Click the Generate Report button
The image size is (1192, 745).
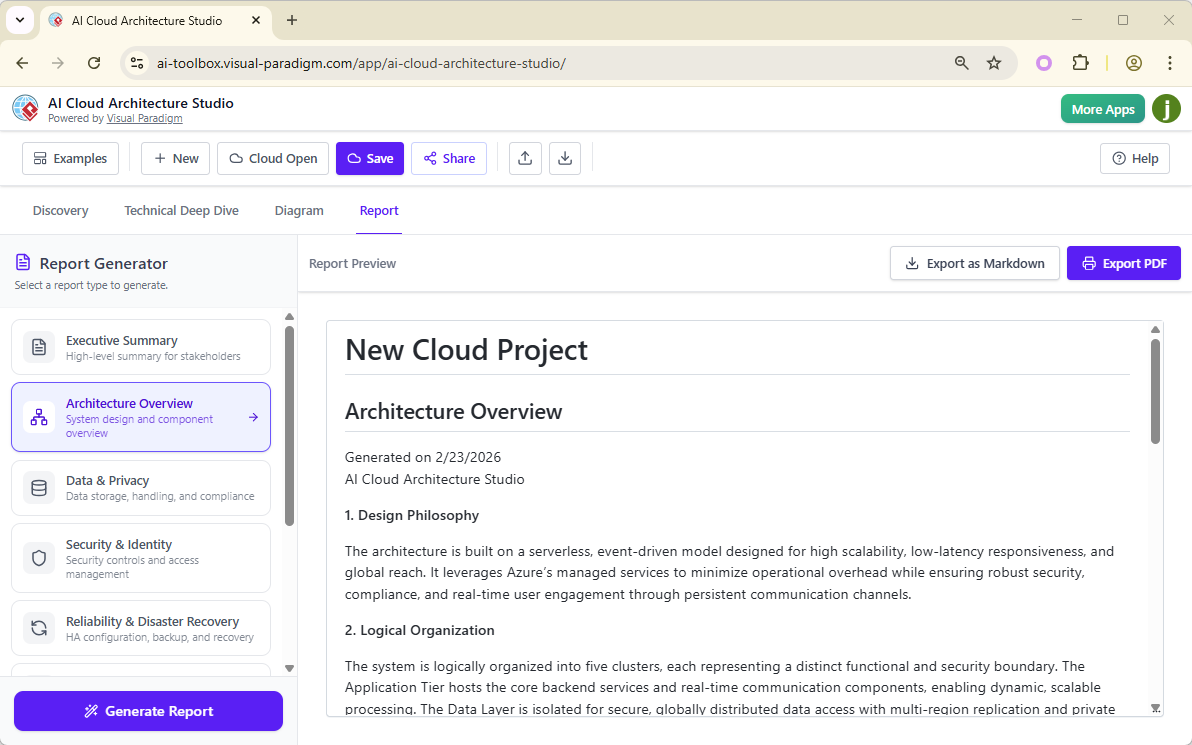147,711
